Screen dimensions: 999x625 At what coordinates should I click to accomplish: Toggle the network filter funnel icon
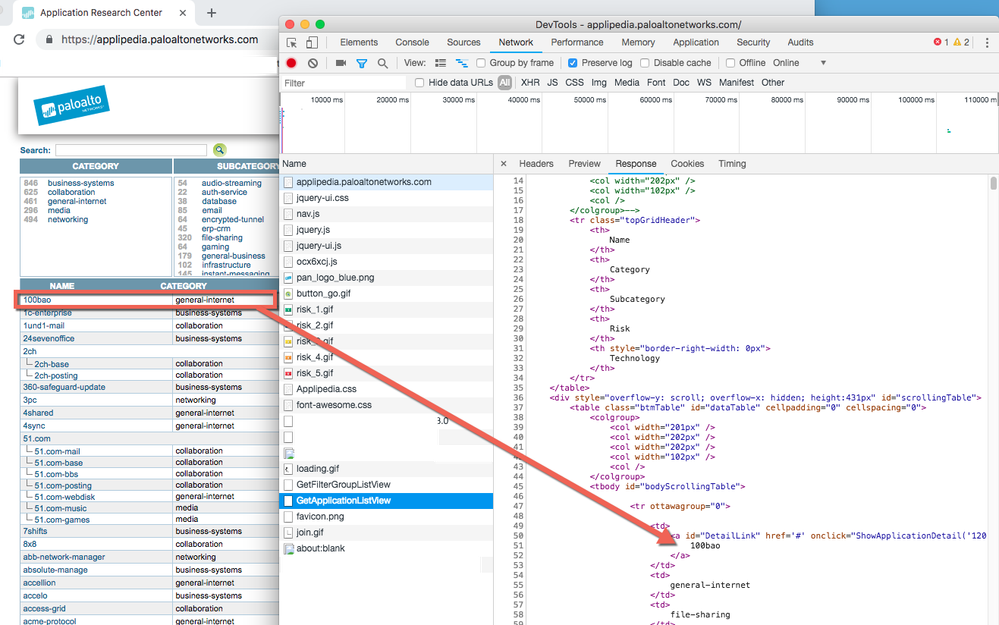coord(362,63)
